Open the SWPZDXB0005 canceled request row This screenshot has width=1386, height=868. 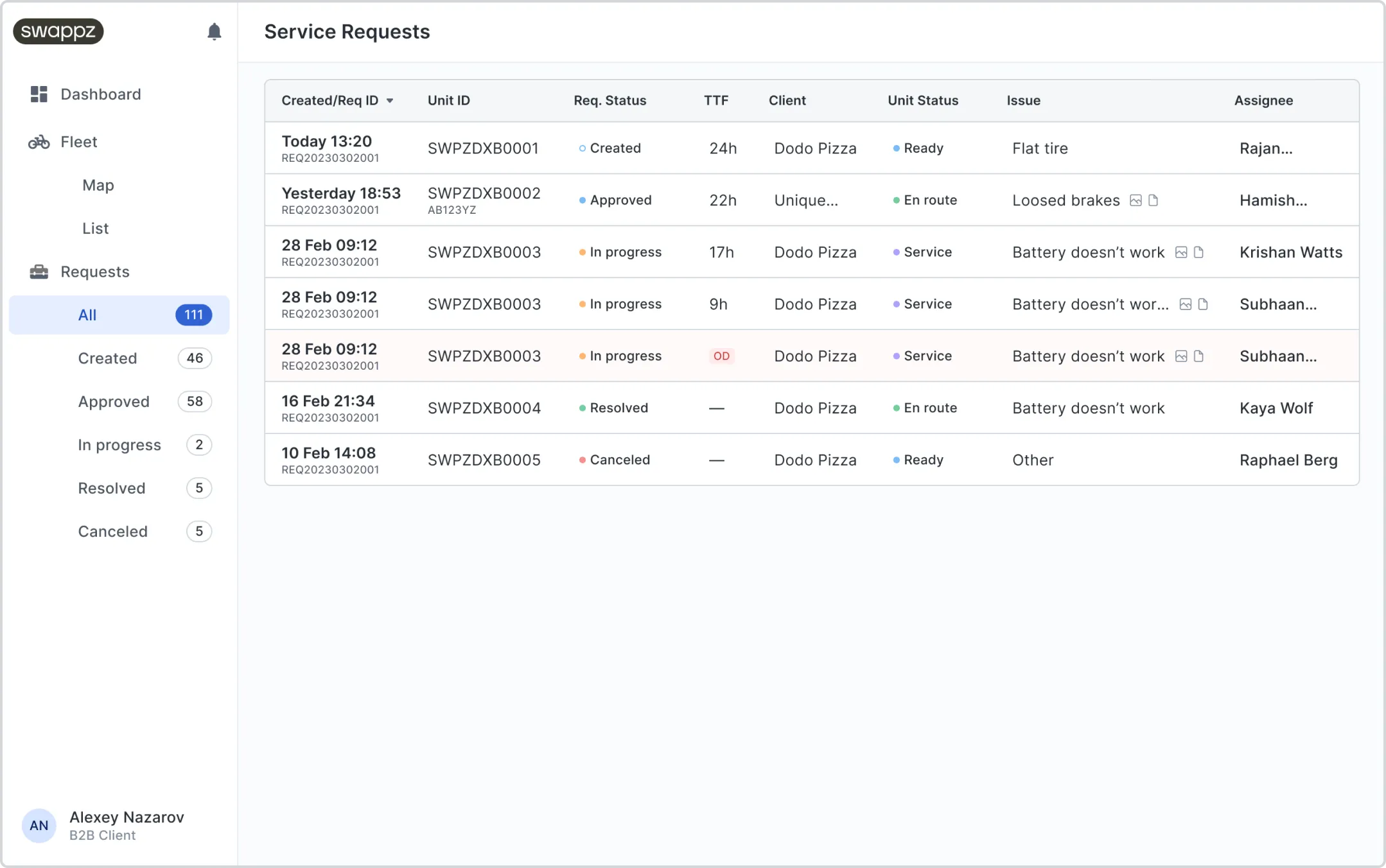484,460
